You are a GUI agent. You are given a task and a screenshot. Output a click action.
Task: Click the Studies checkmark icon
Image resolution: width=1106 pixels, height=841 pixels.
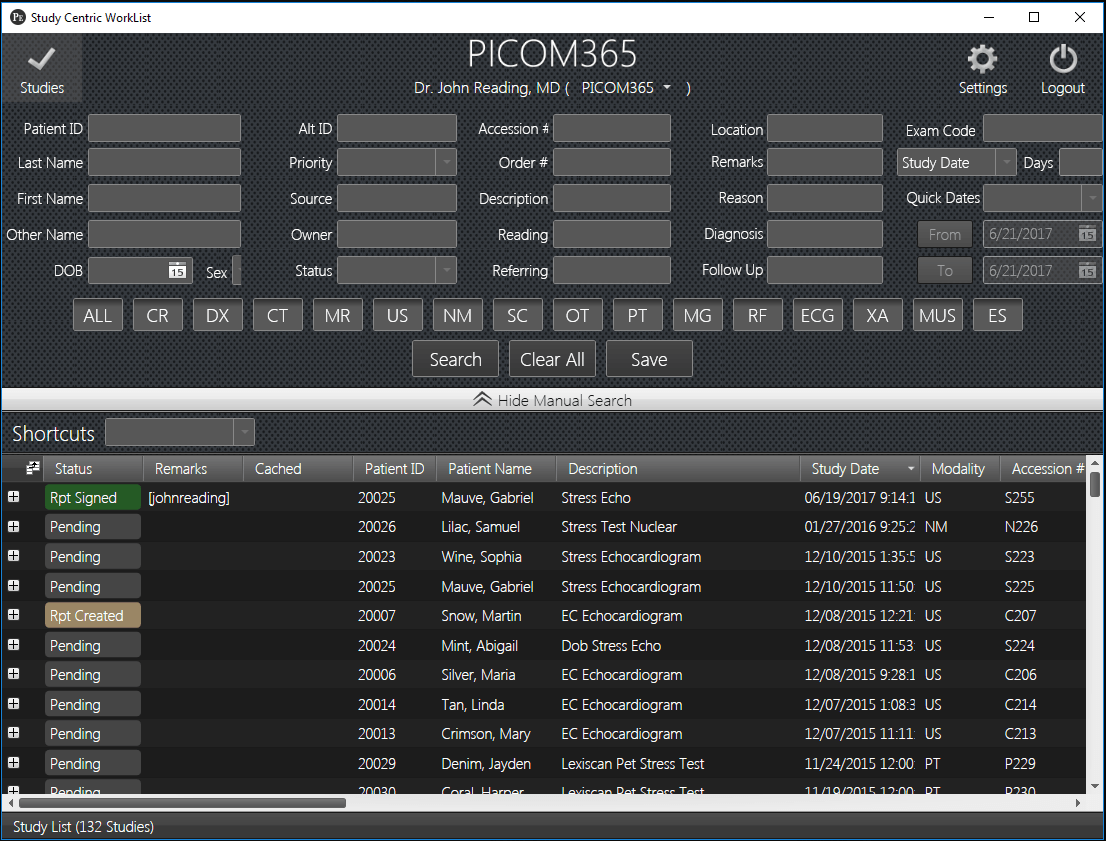41,60
